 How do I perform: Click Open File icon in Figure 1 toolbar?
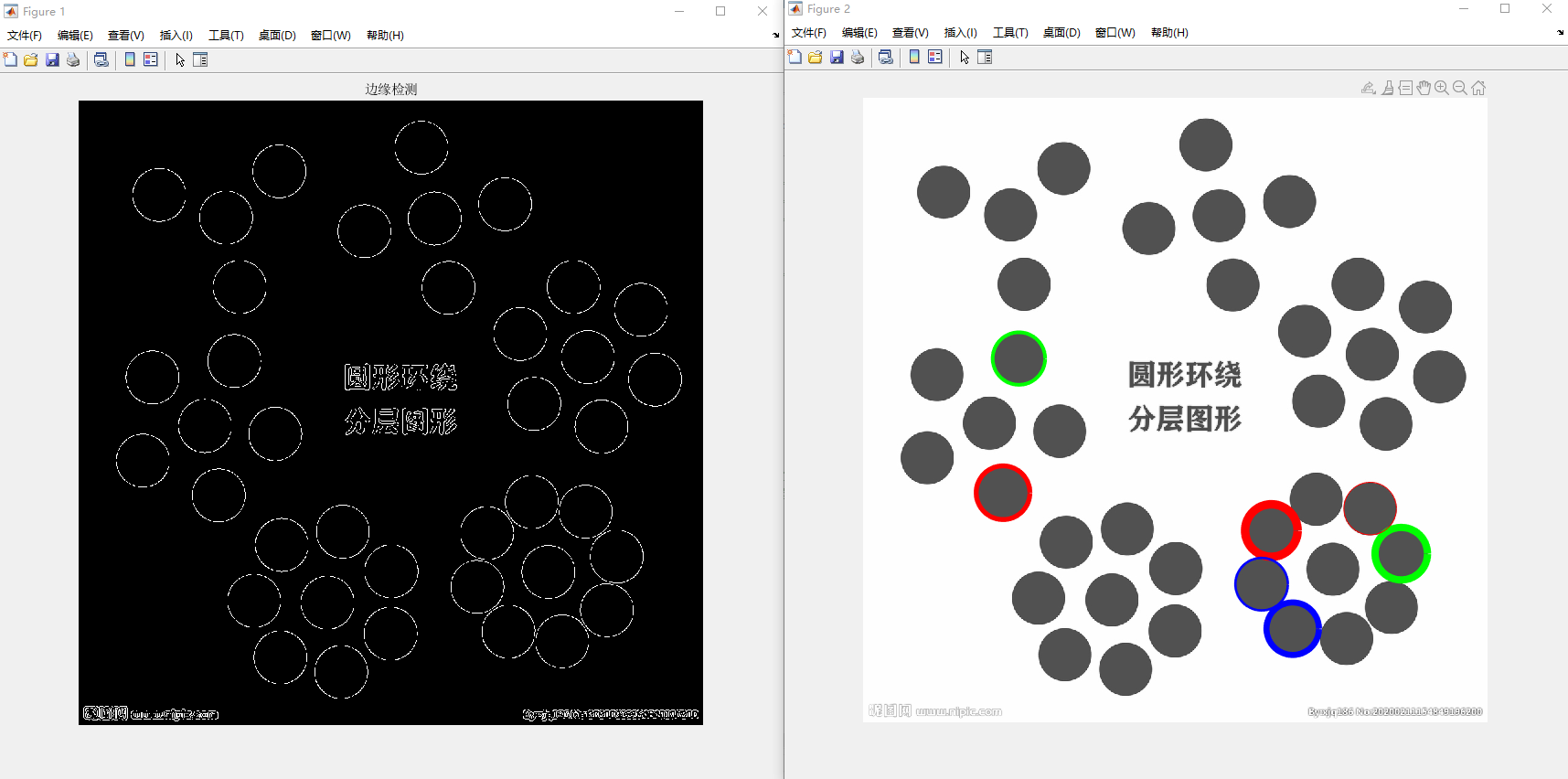[31, 59]
